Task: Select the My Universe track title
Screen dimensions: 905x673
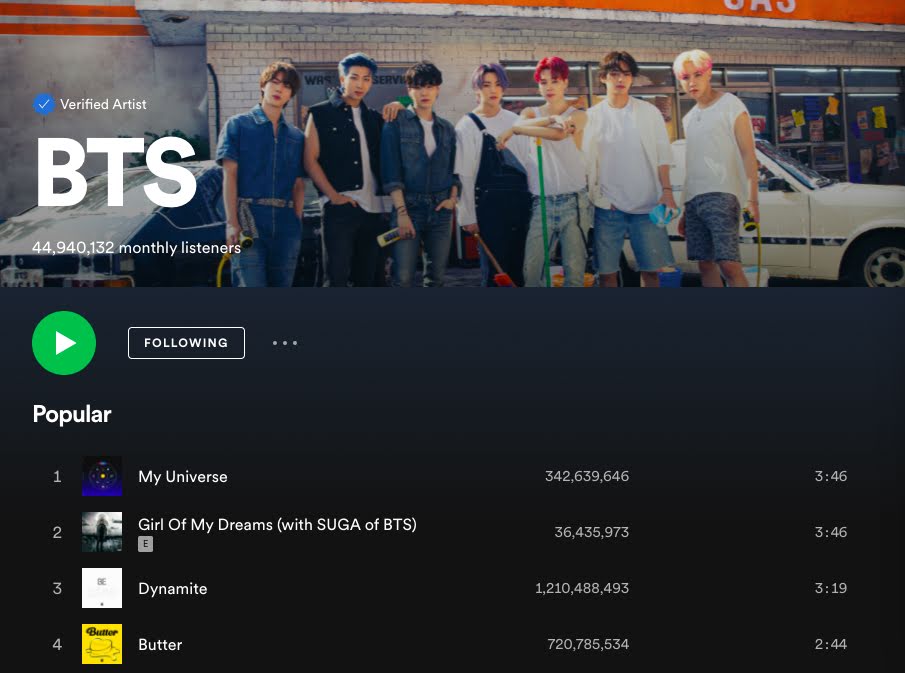Action: click(183, 477)
